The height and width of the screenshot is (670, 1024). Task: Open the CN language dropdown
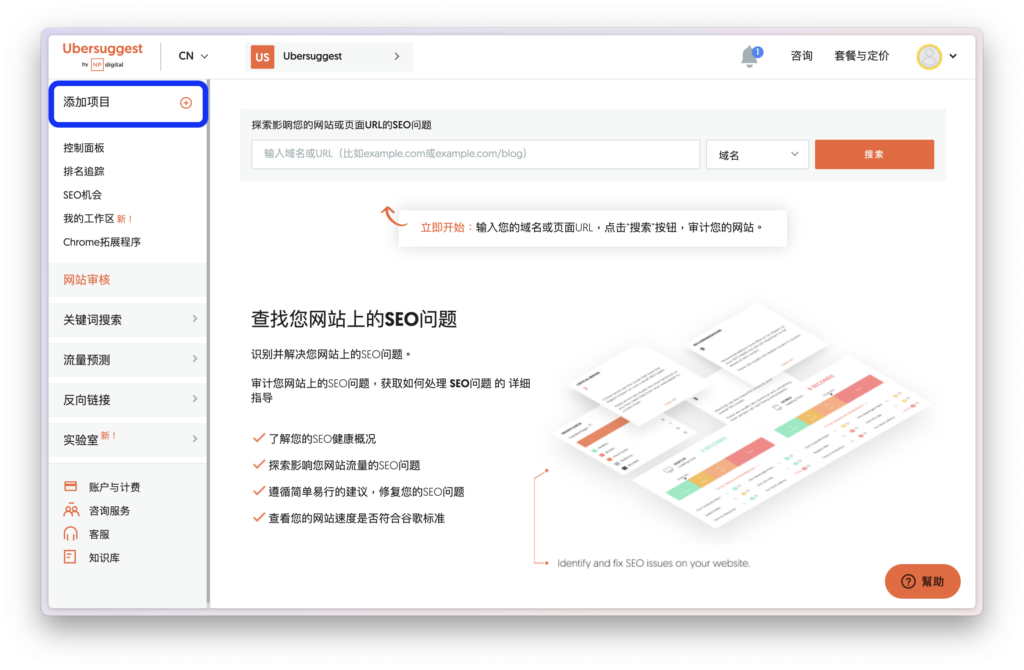coord(193,56)
